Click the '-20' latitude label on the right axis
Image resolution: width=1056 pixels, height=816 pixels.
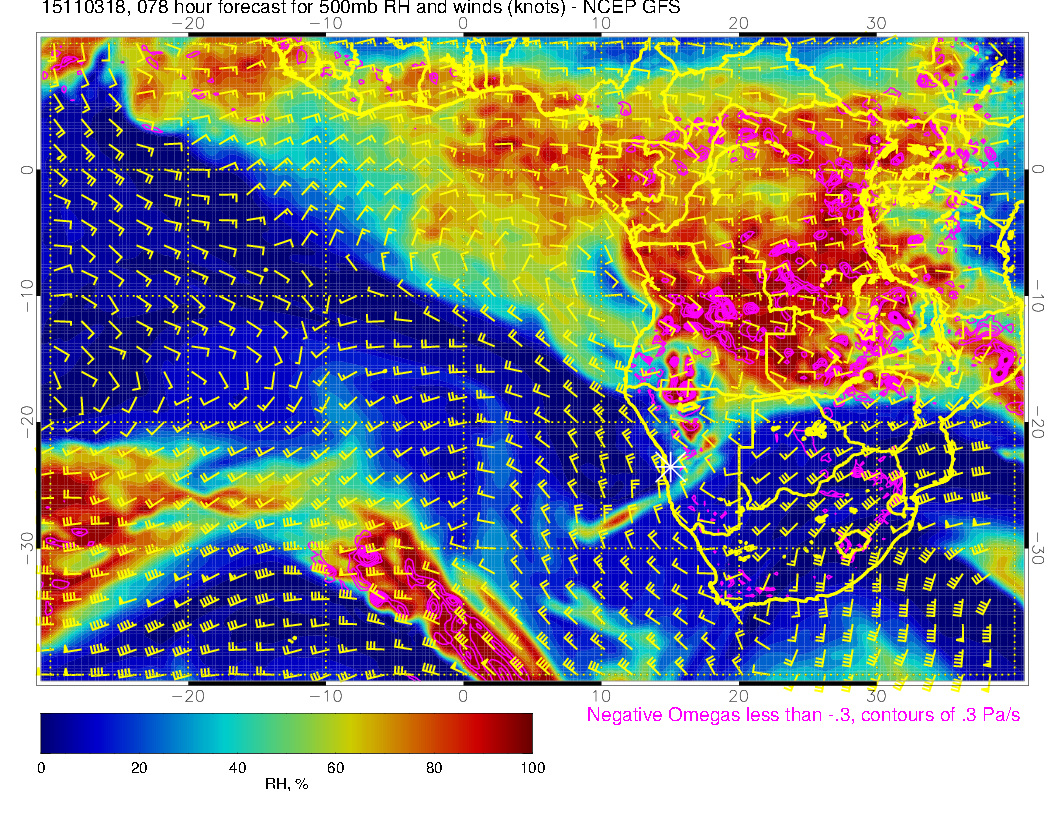click(1038, 424)
